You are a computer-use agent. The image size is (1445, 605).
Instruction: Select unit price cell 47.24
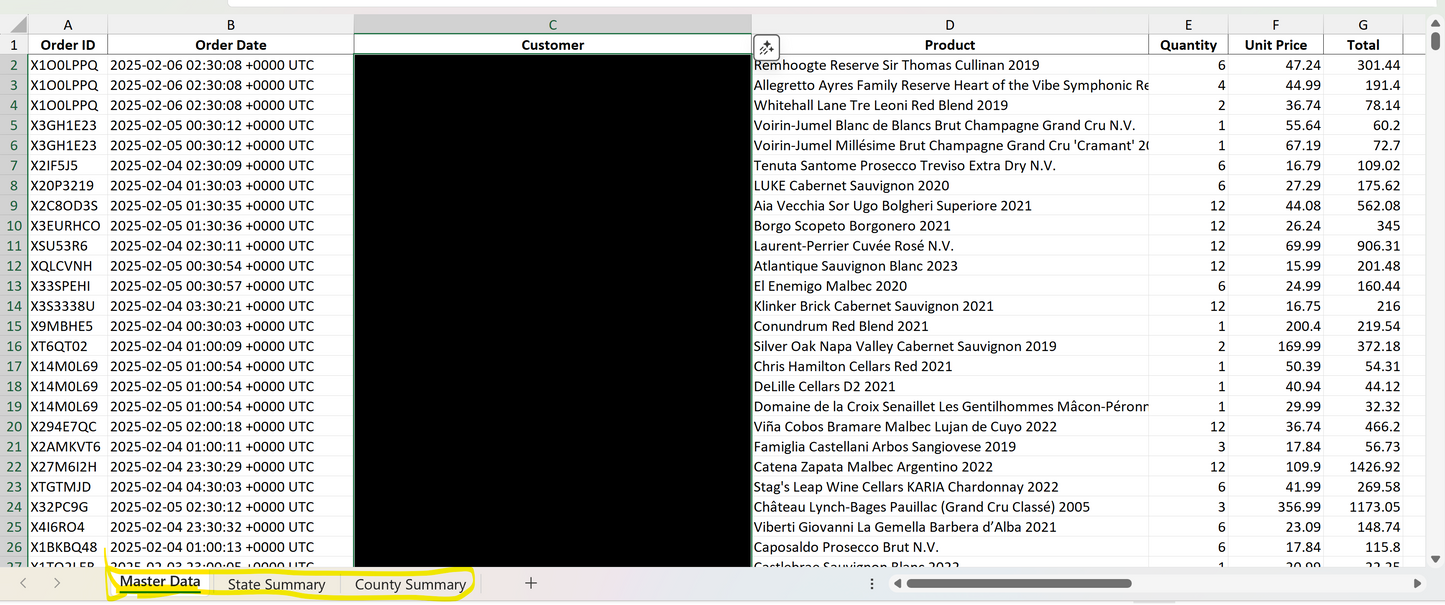coord(1276,65)
